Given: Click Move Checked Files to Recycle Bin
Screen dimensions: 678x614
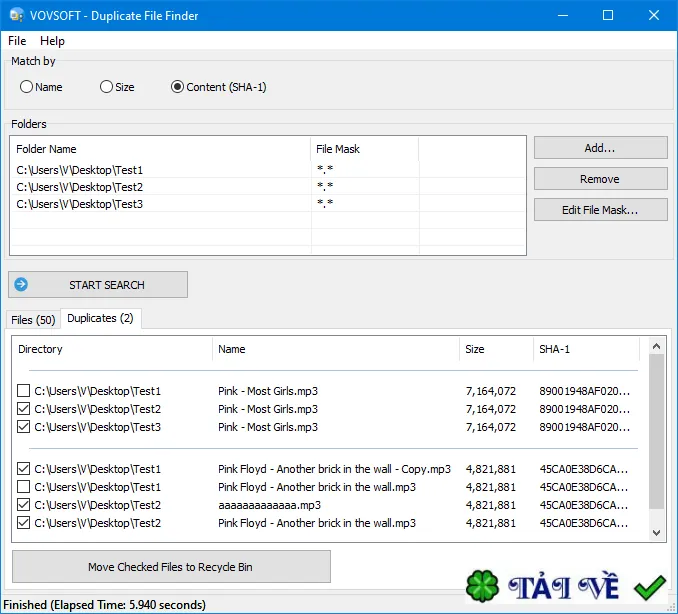Looking at the screenshot, I should 171,566.
